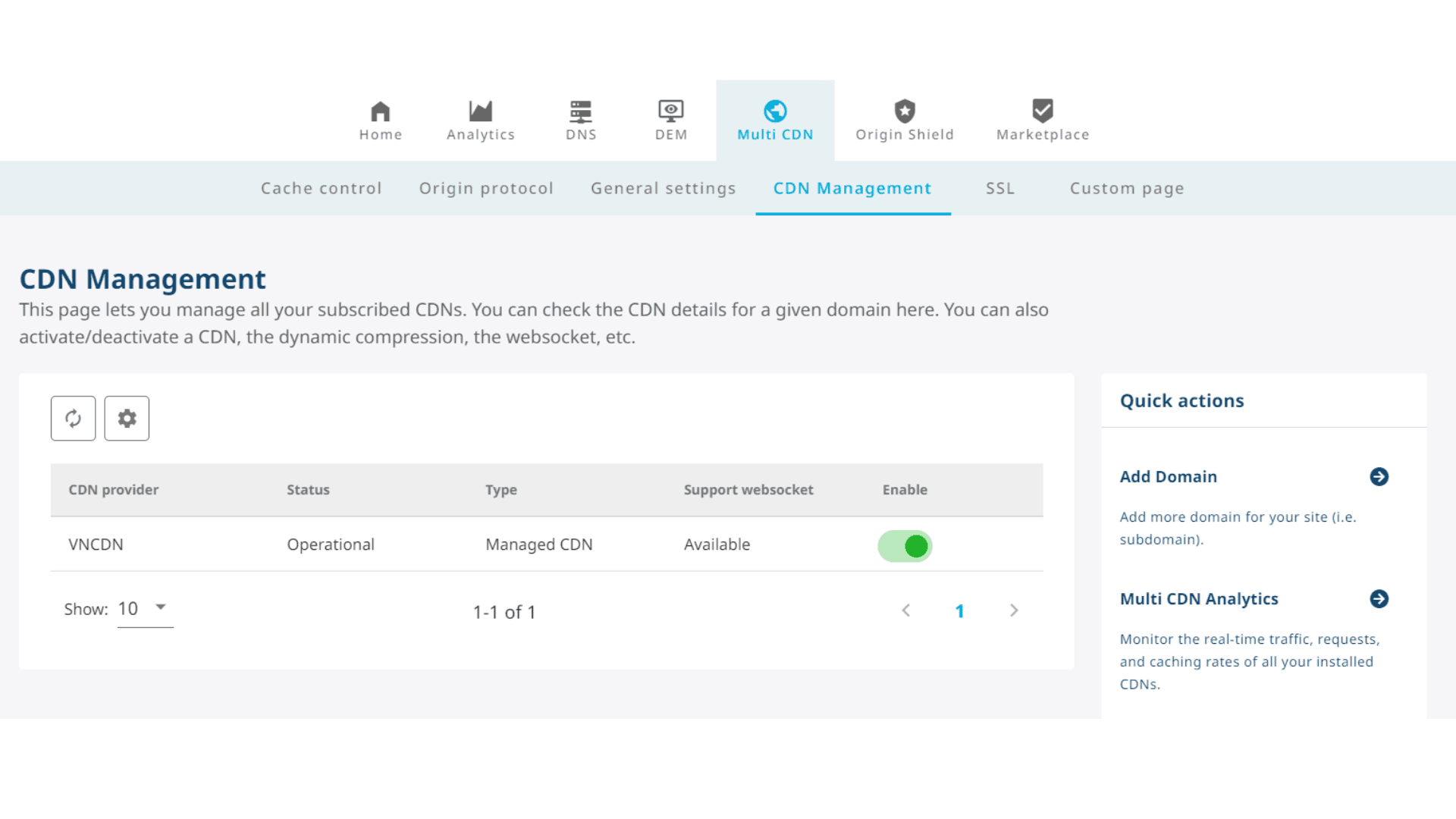Click the Support websocket column header
Viewport: 1456px width, 819px height.
(748, 490)
